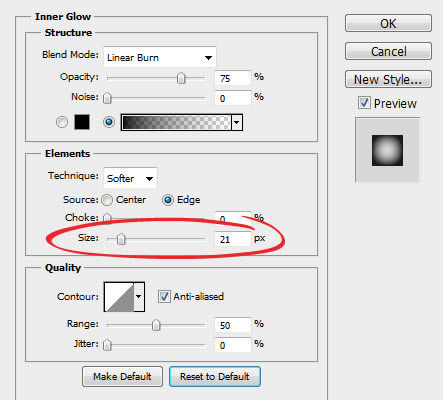Click Reset to Default button
Screen dimensions: 443x400
click(x=215, y=377)
